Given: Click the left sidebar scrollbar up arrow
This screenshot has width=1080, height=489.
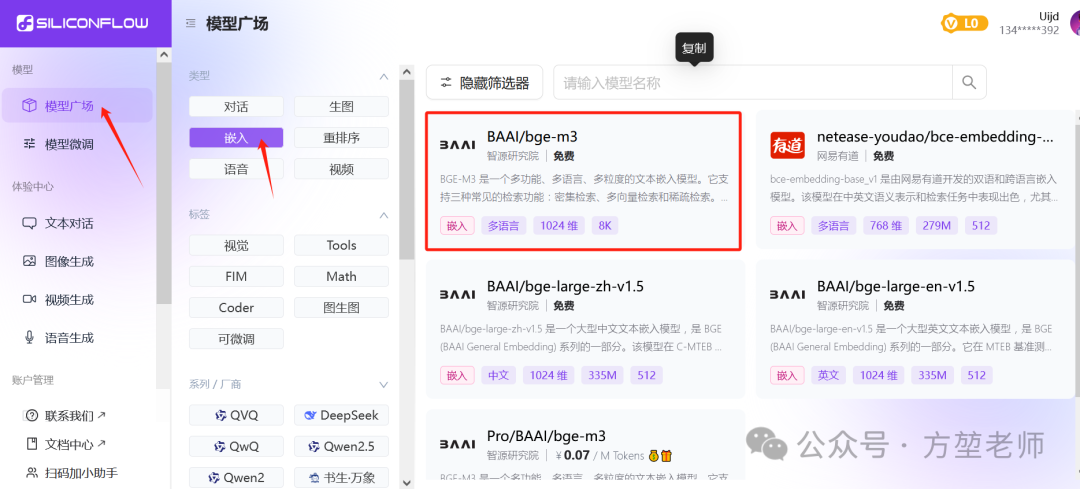Looking at the screenshot, I should (164, 54).
